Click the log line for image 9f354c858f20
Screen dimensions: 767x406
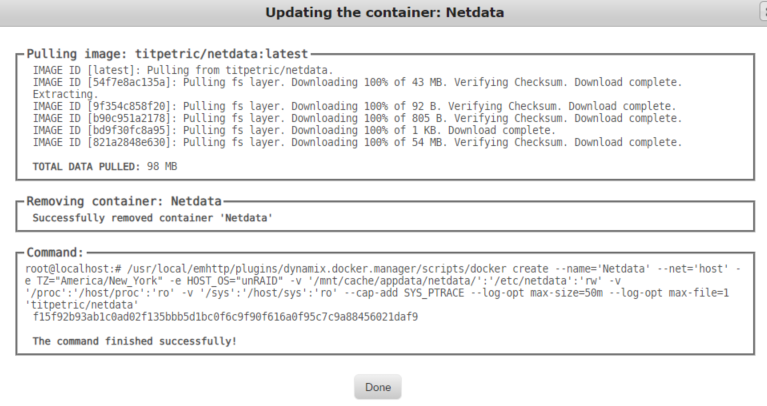(354, 106)
